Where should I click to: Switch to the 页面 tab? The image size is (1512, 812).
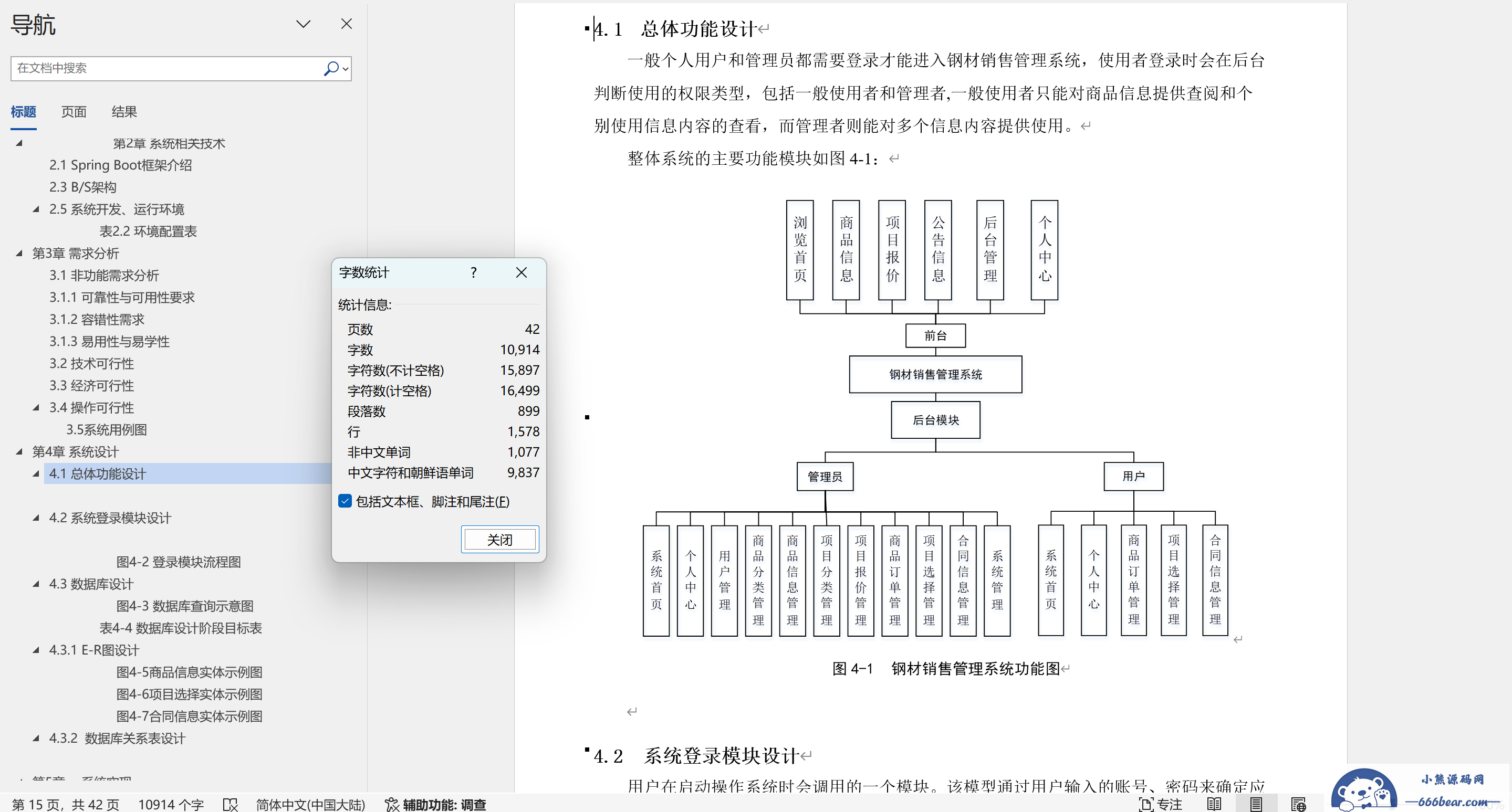74,111
